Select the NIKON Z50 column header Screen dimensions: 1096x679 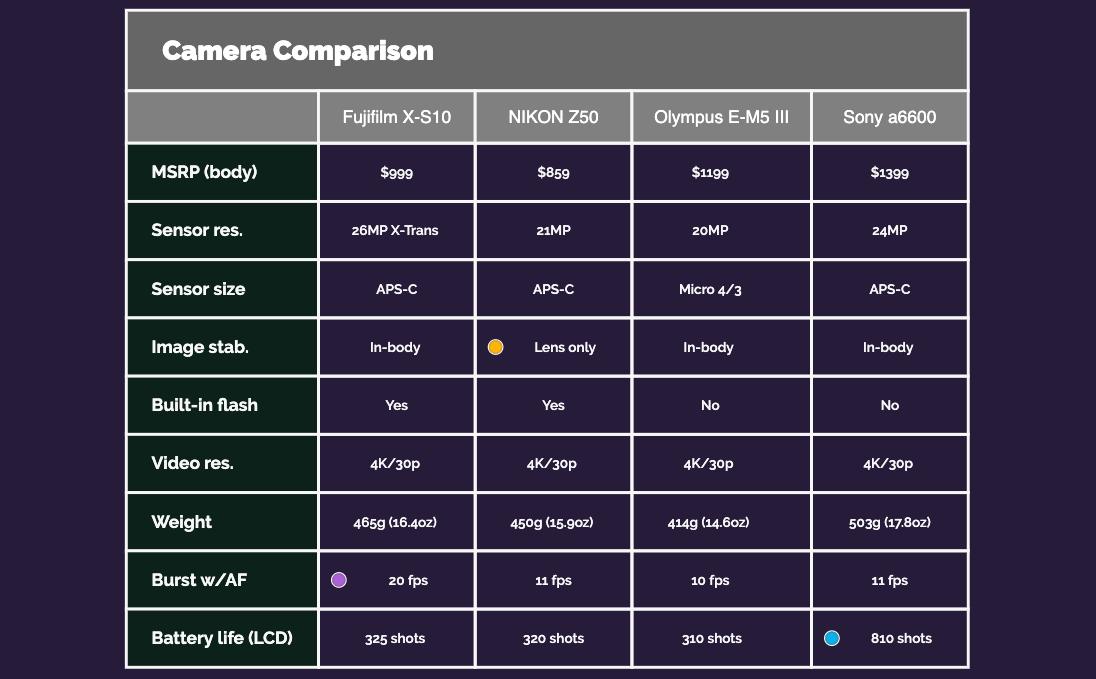(x=553, y=117)
